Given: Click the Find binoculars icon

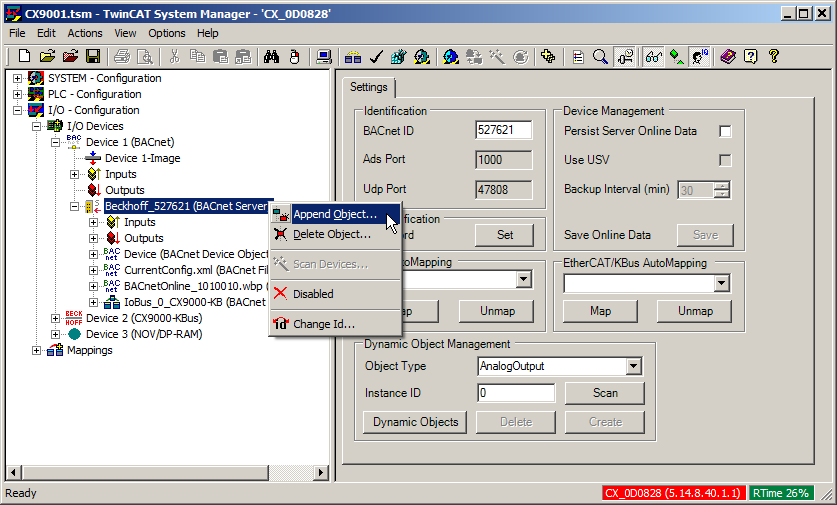Looking at the screenshot, I should [271, 56].
